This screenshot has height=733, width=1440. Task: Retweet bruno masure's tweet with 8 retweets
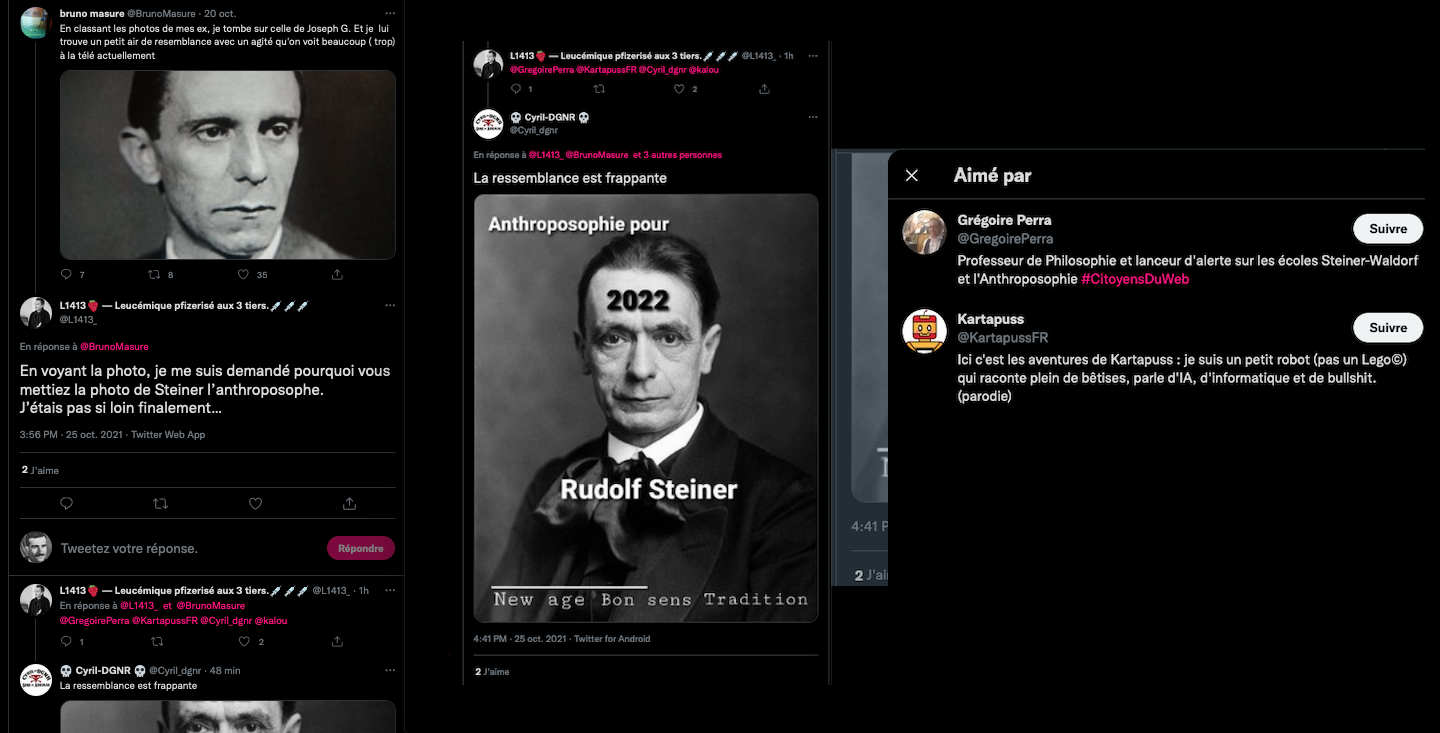(x=154, y=274)
